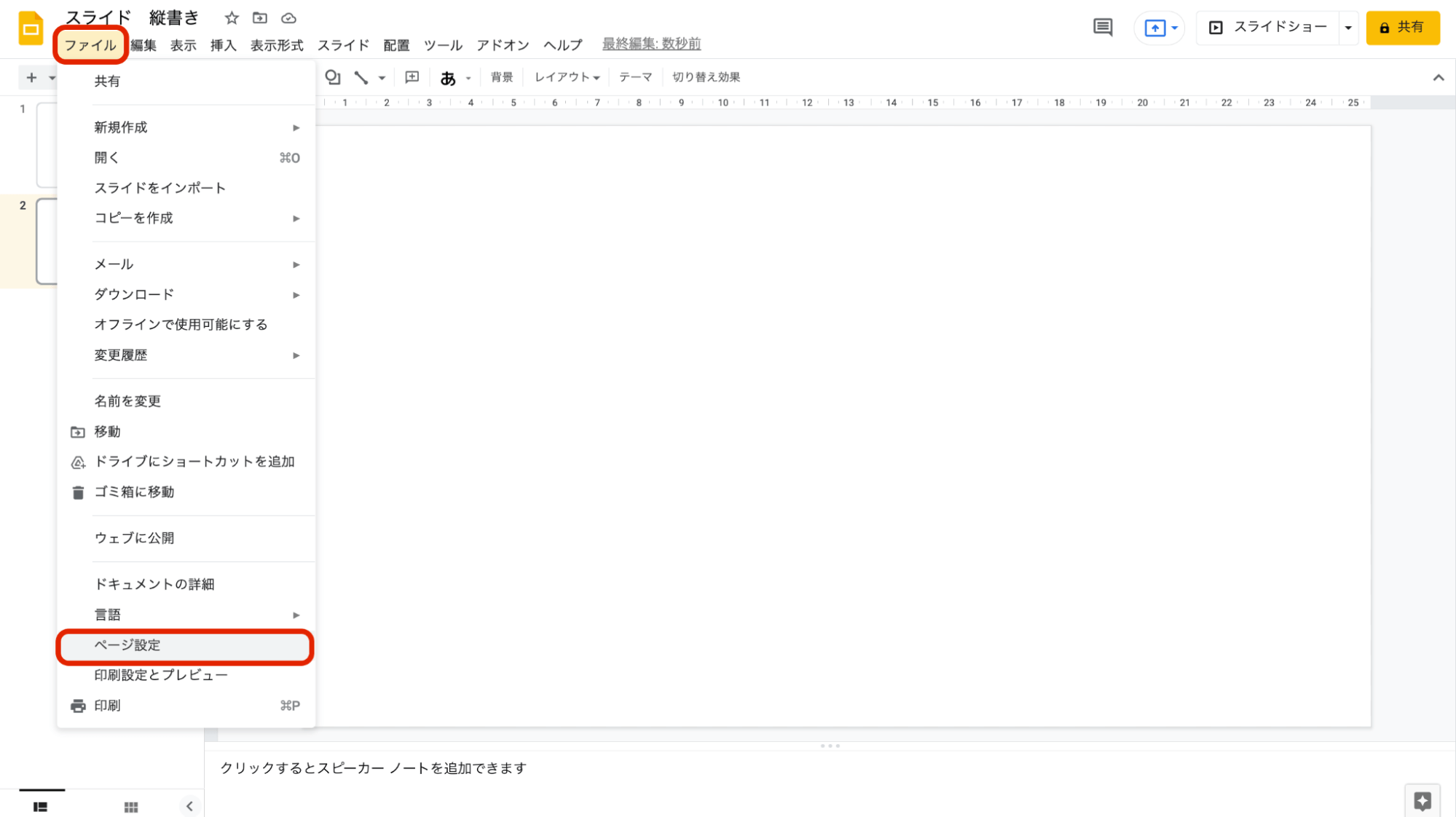Screen dimensions: 1456x817
Task: Open the 表示形式 menu
Action: click(x=277, y=45)
